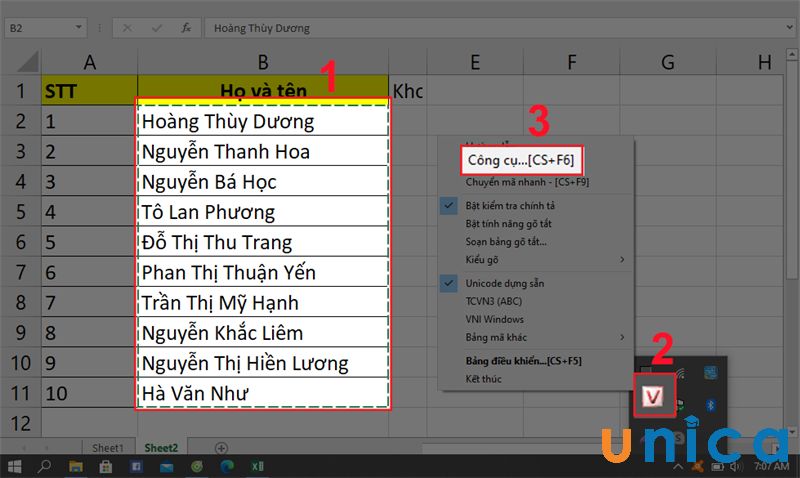Open 'Soạn bảng gõ tắt...' menu item

pyautogui.click(x=506, y=241)
